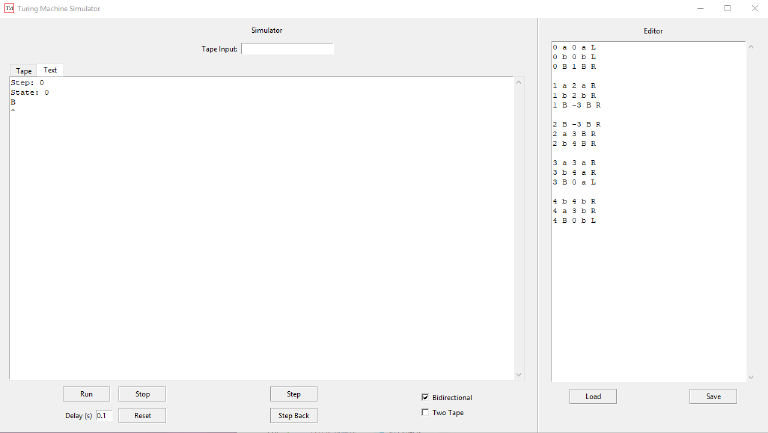Load a machine file via Load button
This screenshot has width=768, height=433.
point(593,396)
